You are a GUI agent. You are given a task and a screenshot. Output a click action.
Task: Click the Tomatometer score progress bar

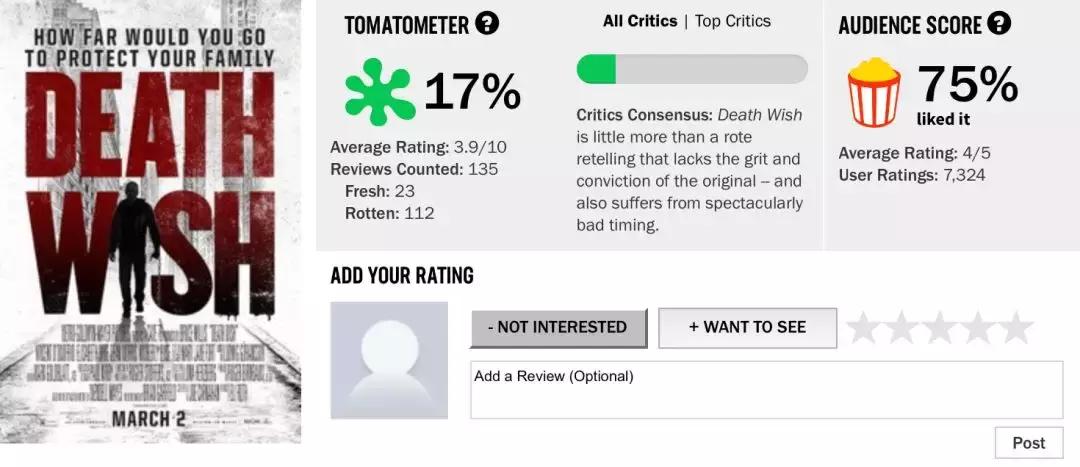(692, 69)
